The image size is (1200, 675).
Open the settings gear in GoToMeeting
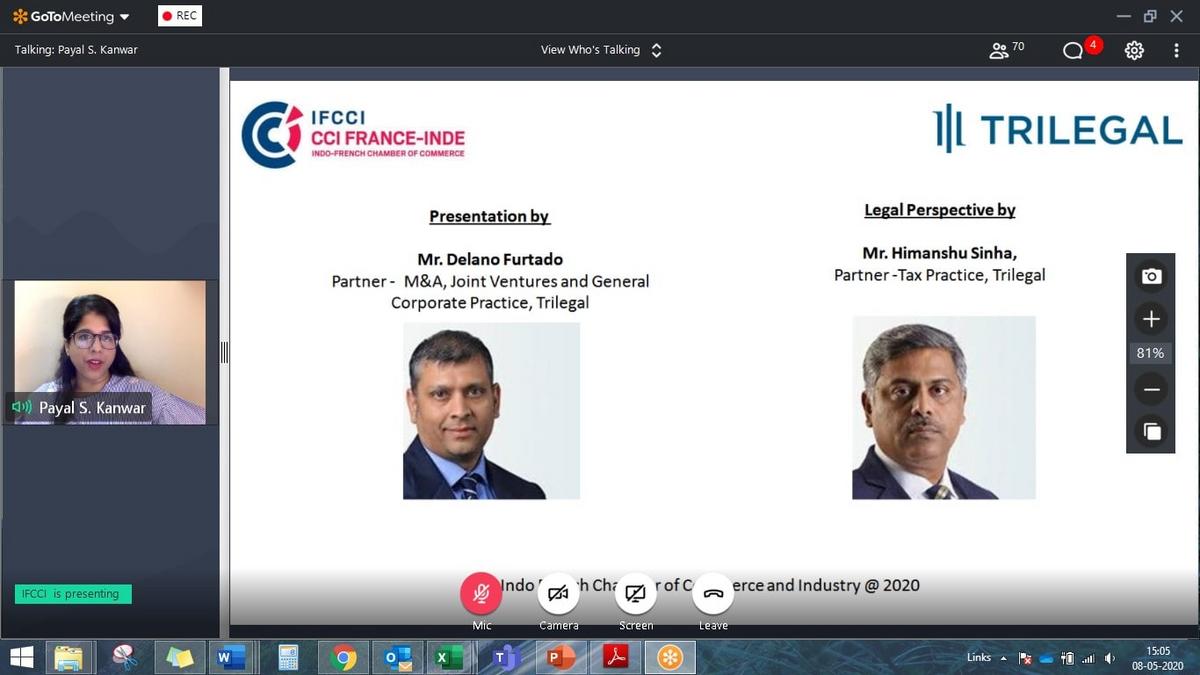click(x=1134, y=50)
